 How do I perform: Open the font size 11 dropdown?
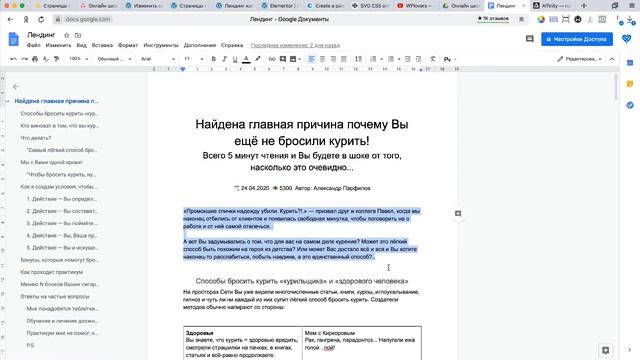[x=193, y=59]
